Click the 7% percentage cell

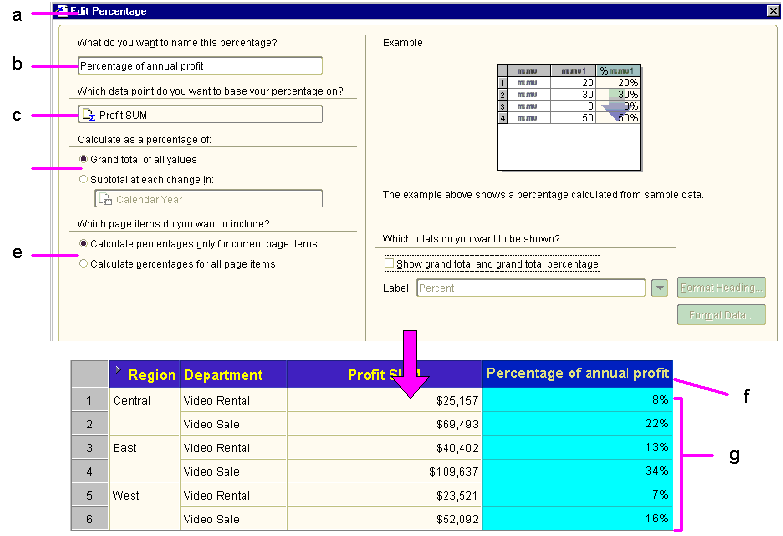(577, 495)
